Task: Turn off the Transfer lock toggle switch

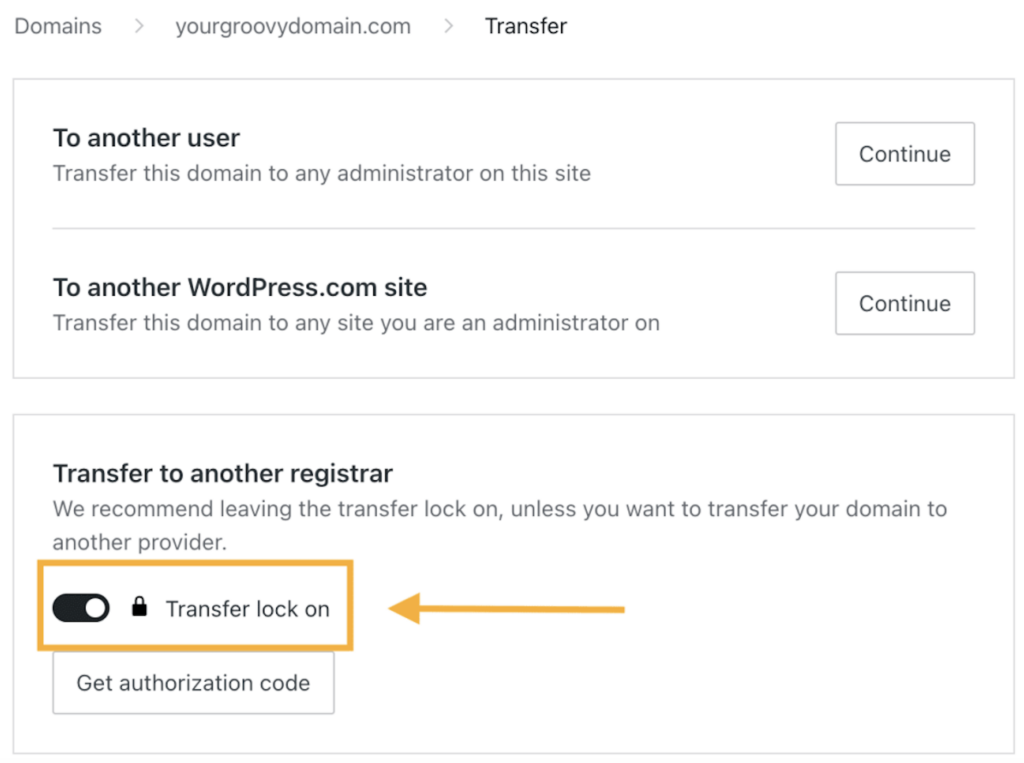Action: (81, 608)
